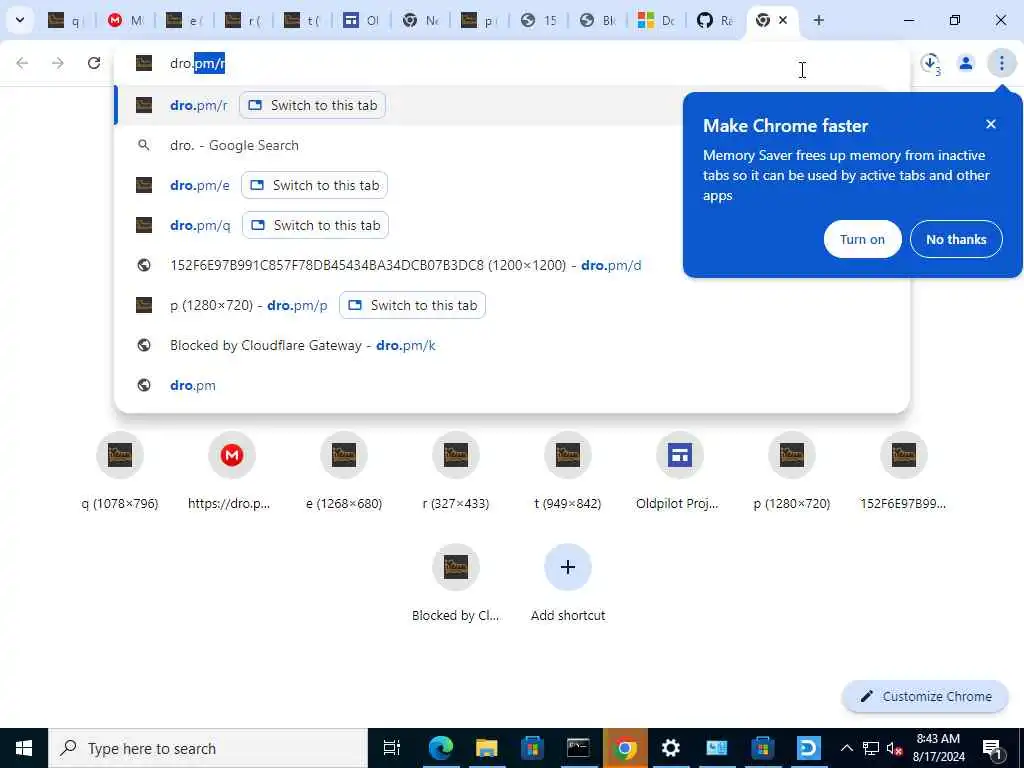Select the plain dro.pm suggestion
1024x768 pixels.
pos(193,385)
